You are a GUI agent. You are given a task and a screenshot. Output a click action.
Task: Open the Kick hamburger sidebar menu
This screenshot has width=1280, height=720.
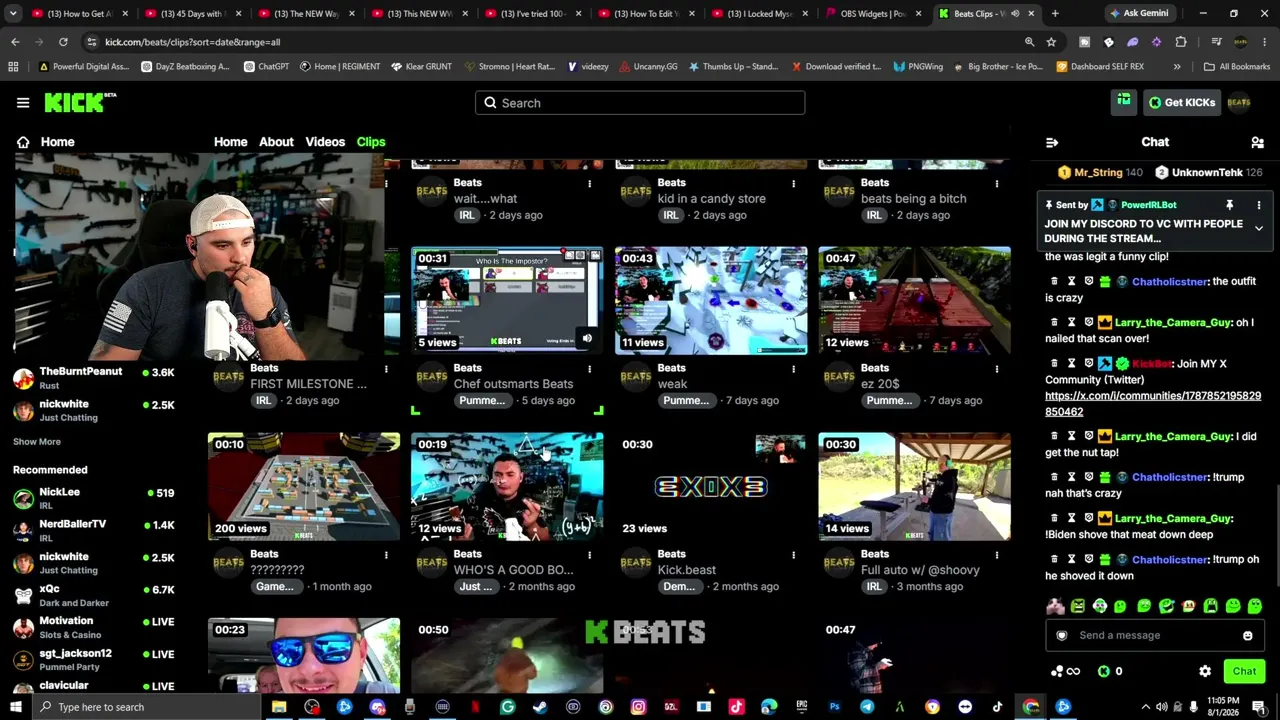(23, 102)
